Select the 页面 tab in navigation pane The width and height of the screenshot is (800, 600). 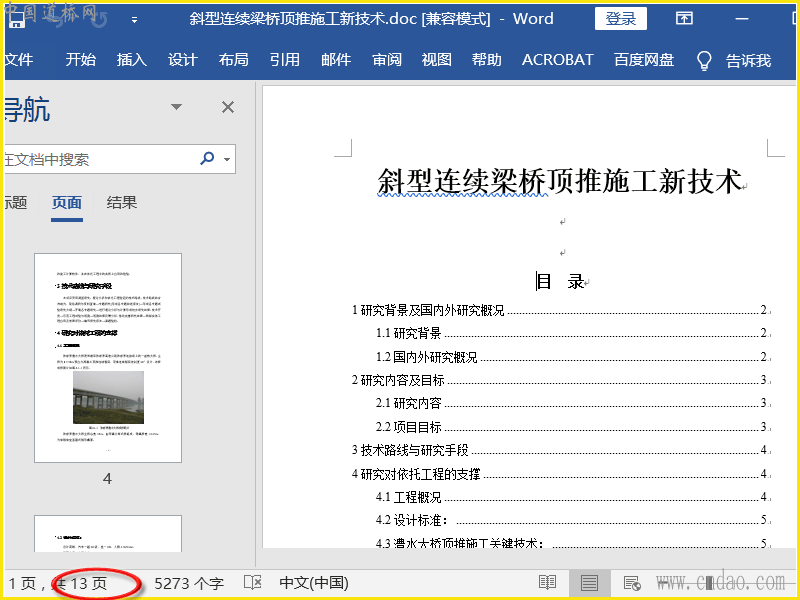pyautogui.click(x=67, y=203)
